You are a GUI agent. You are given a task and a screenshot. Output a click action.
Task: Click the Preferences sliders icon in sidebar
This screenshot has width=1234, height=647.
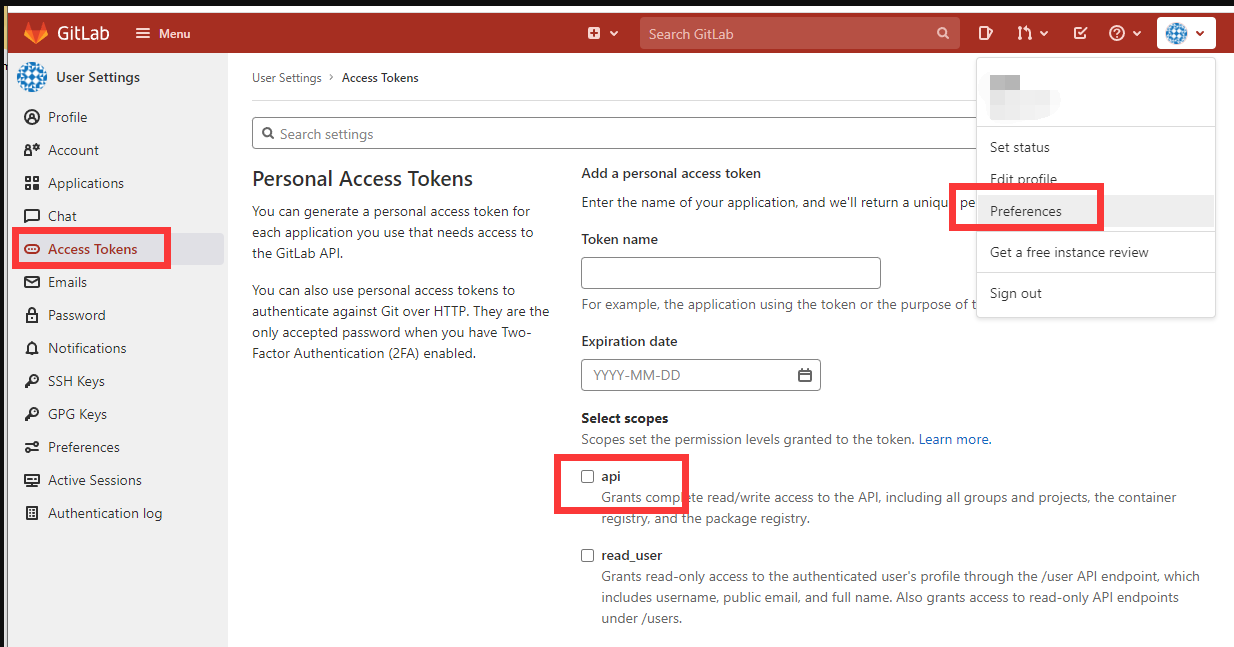point(32,447)
